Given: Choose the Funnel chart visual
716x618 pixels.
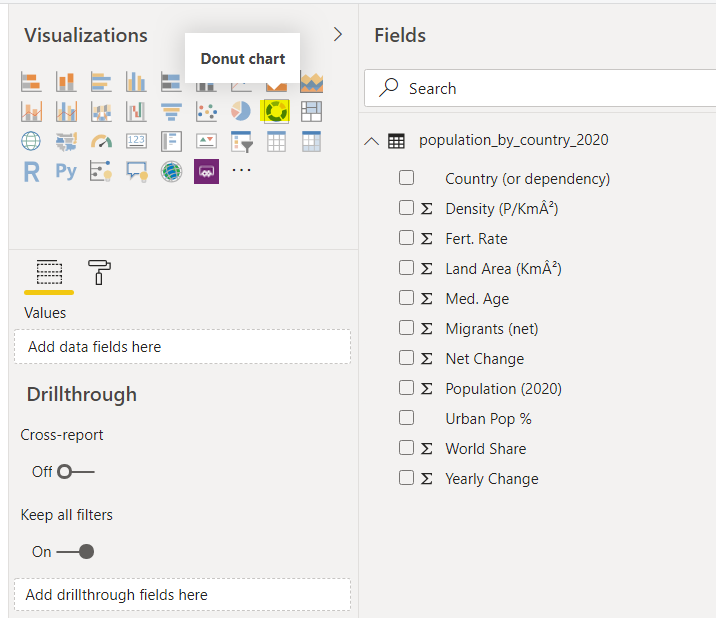Looking at the screenshot, I should (x=171, y=111).
